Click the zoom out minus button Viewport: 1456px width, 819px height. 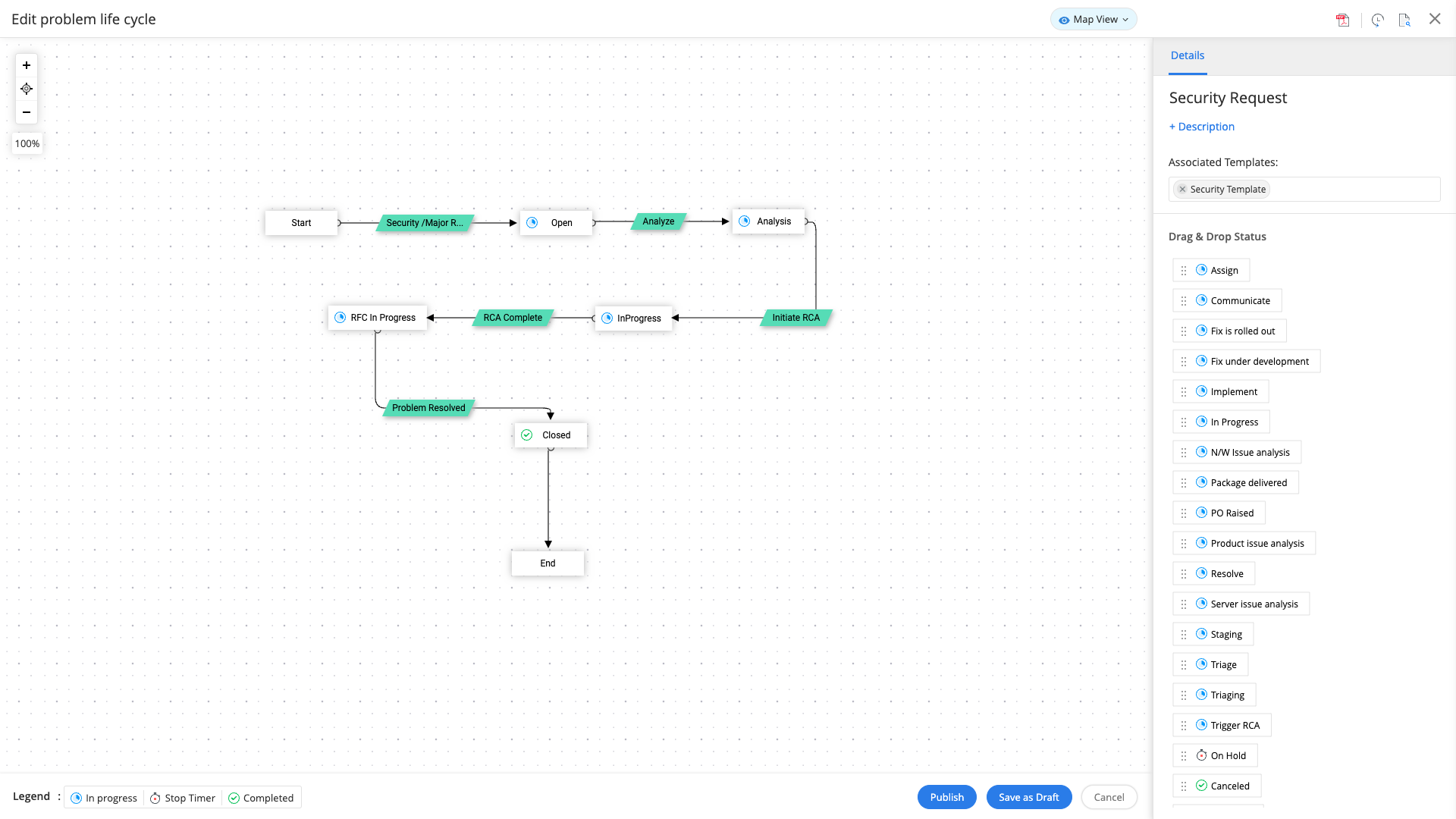[27, 112]
